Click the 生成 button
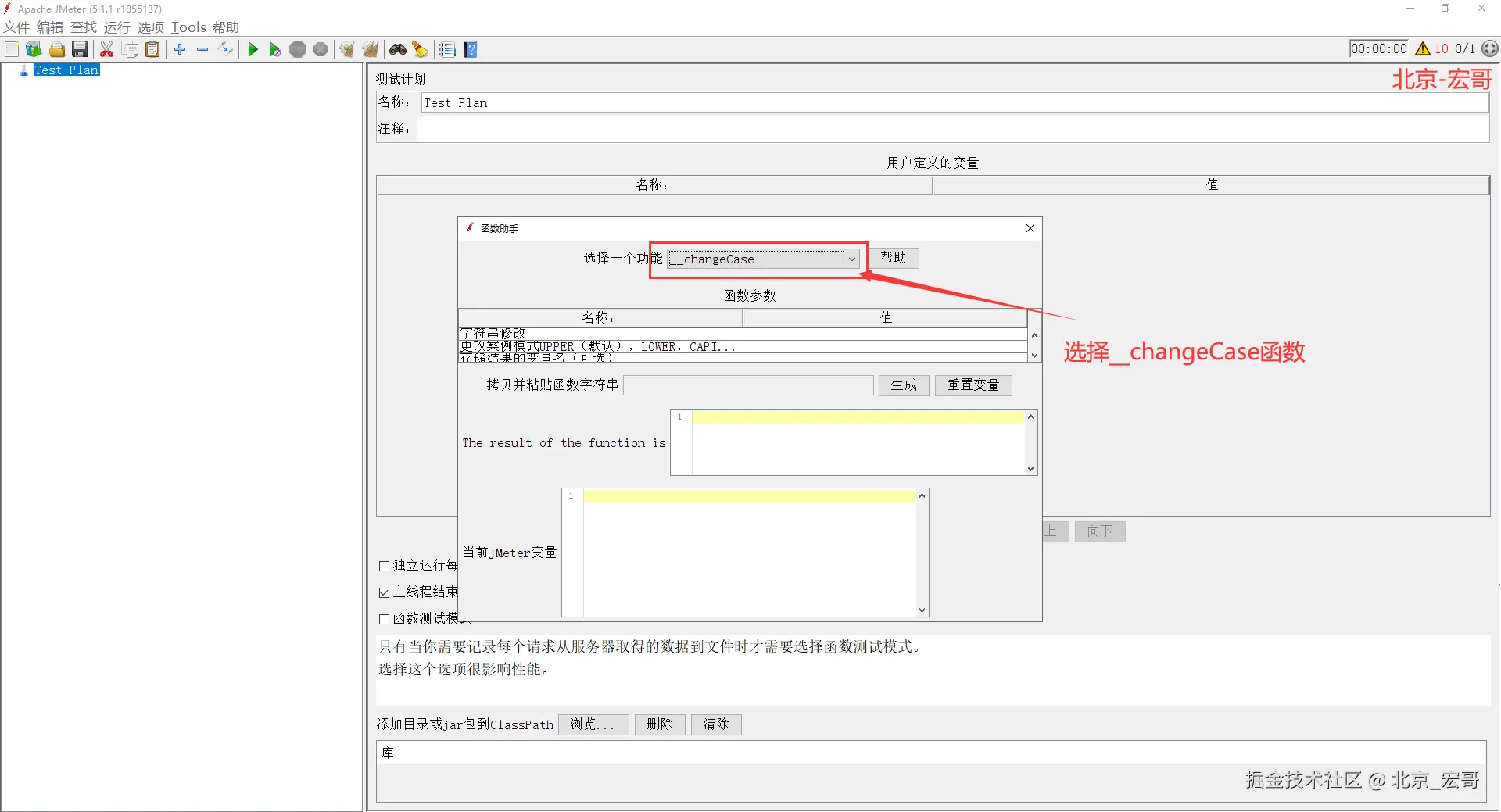1501x812 pixels. click(904, 385)
